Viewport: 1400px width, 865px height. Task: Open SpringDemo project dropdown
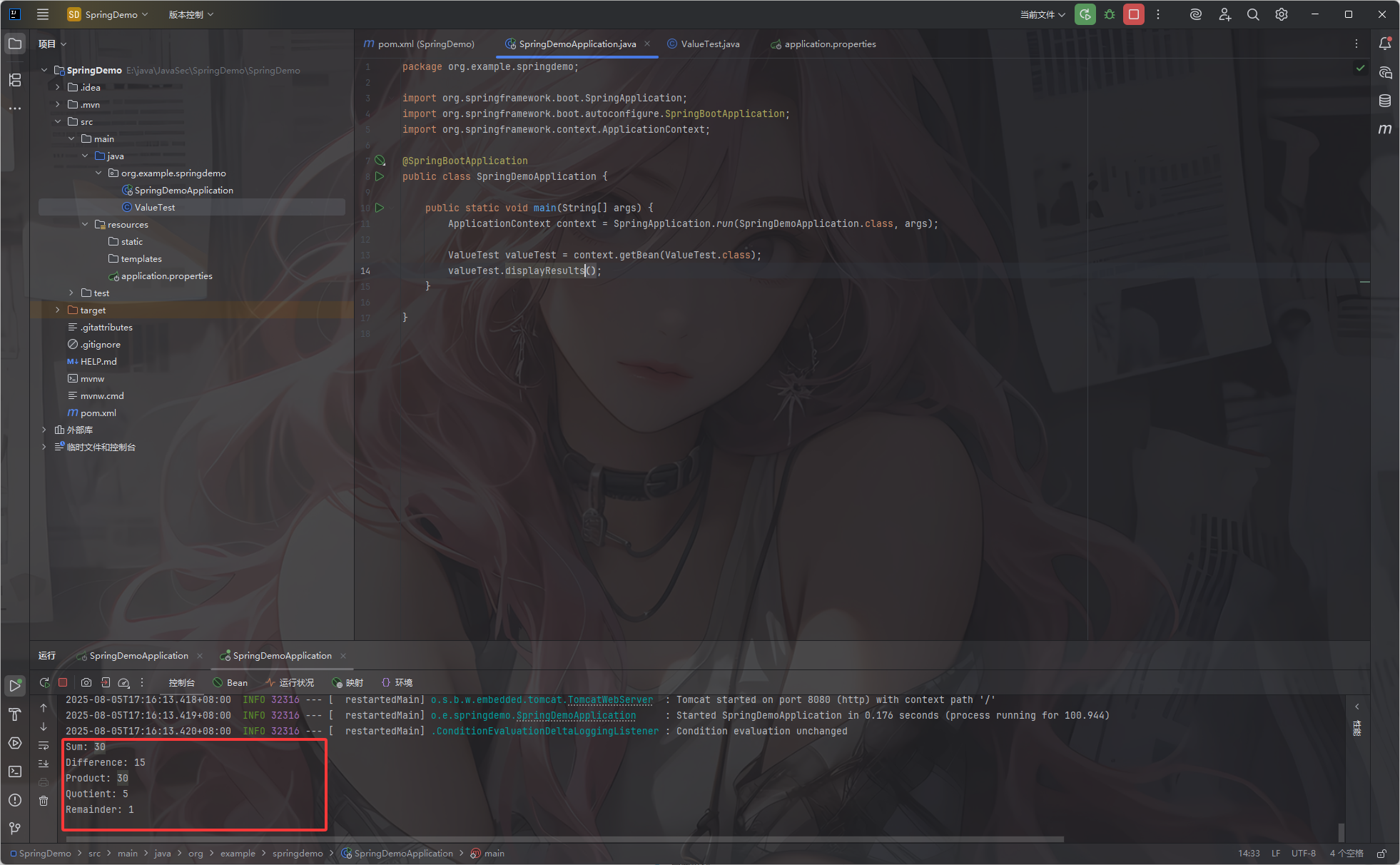(108, 14)
